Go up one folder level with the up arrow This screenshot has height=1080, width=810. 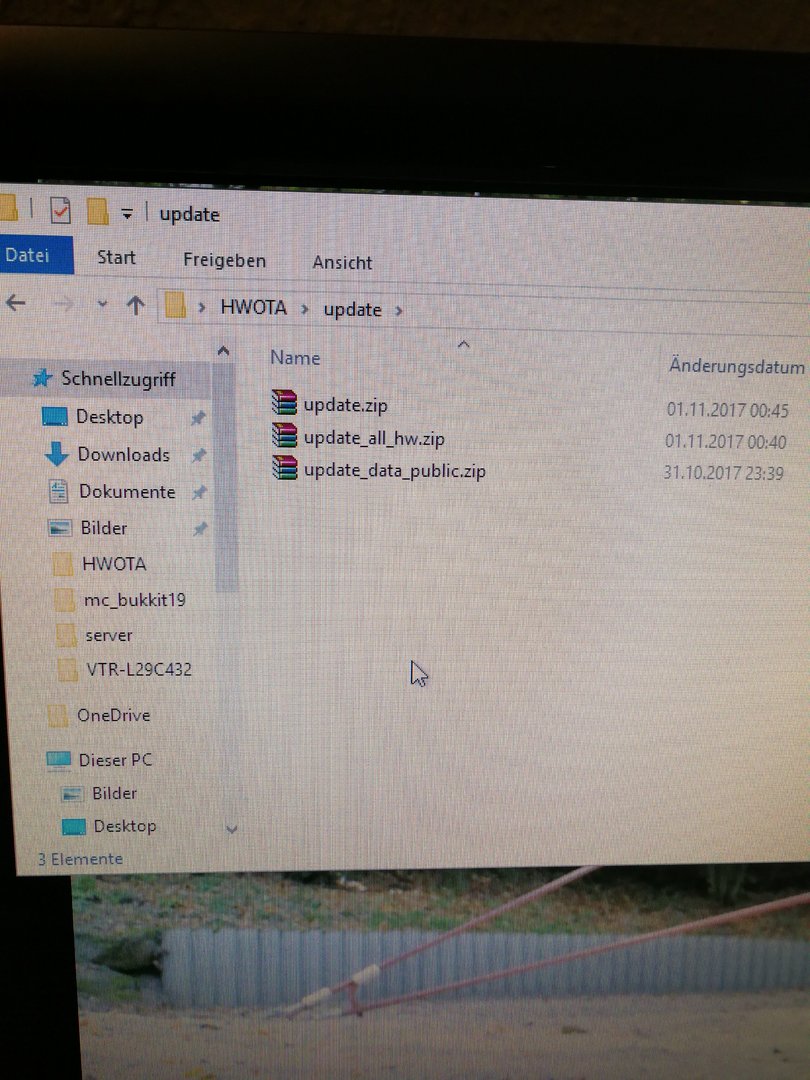point(136,305)
